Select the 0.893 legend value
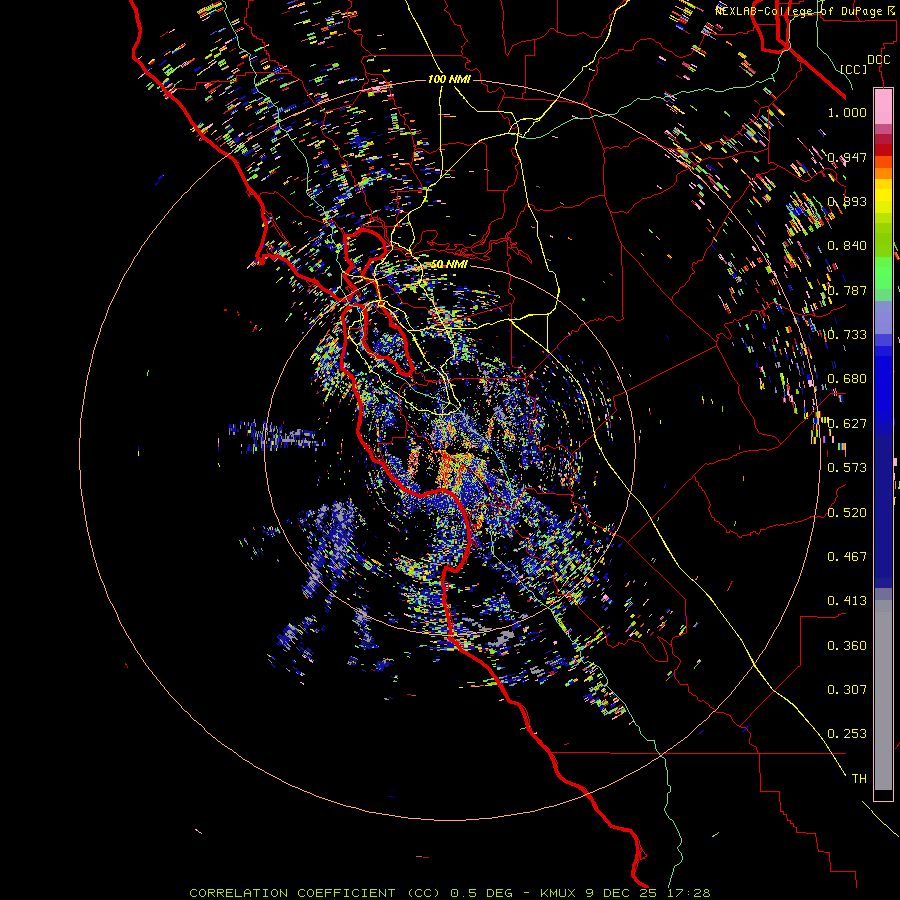Screen dimensions: 900x900 click(847, 201)
